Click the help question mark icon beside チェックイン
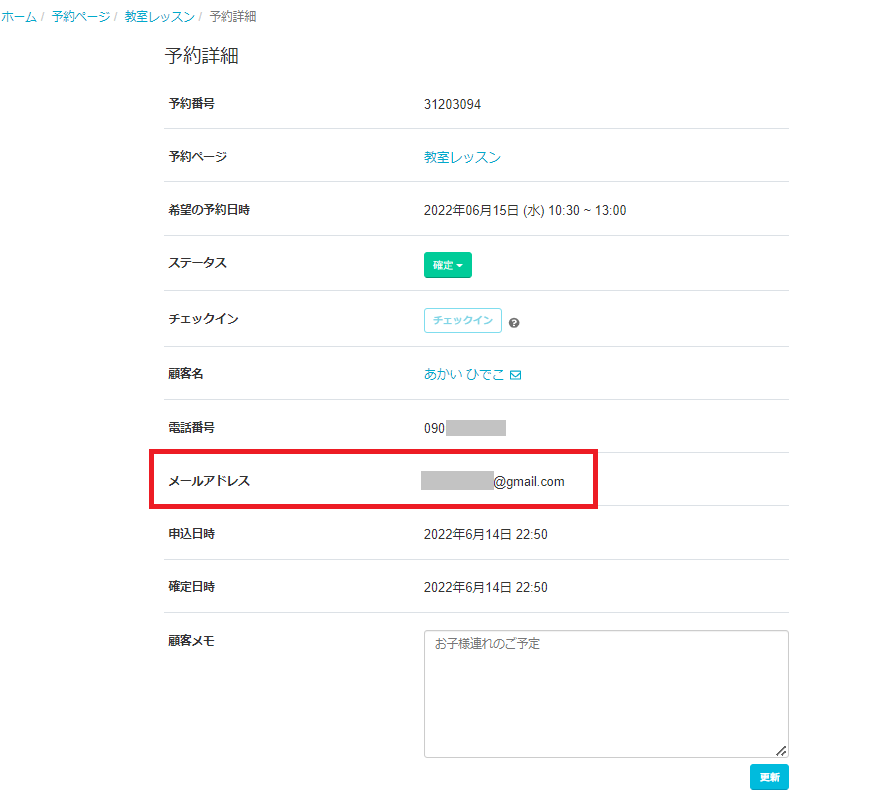 pos(514,323)
